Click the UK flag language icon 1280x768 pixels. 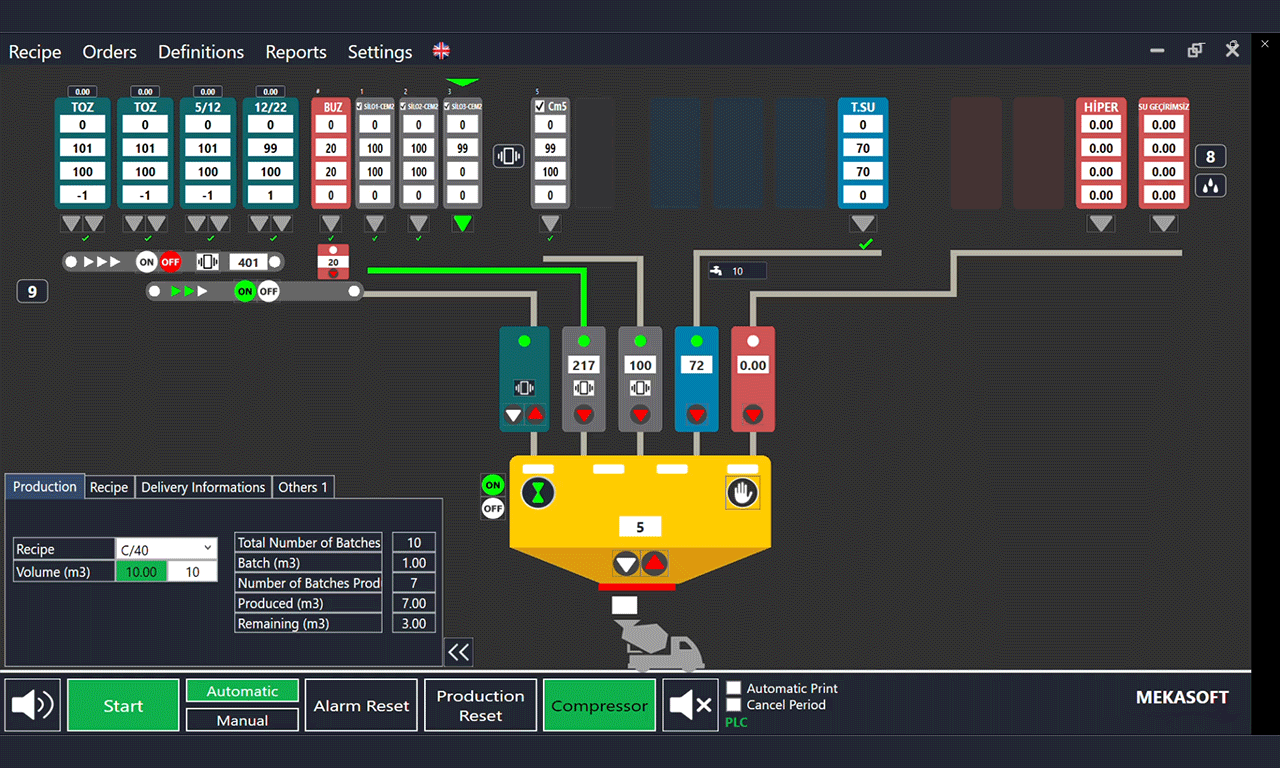(441, 51)
